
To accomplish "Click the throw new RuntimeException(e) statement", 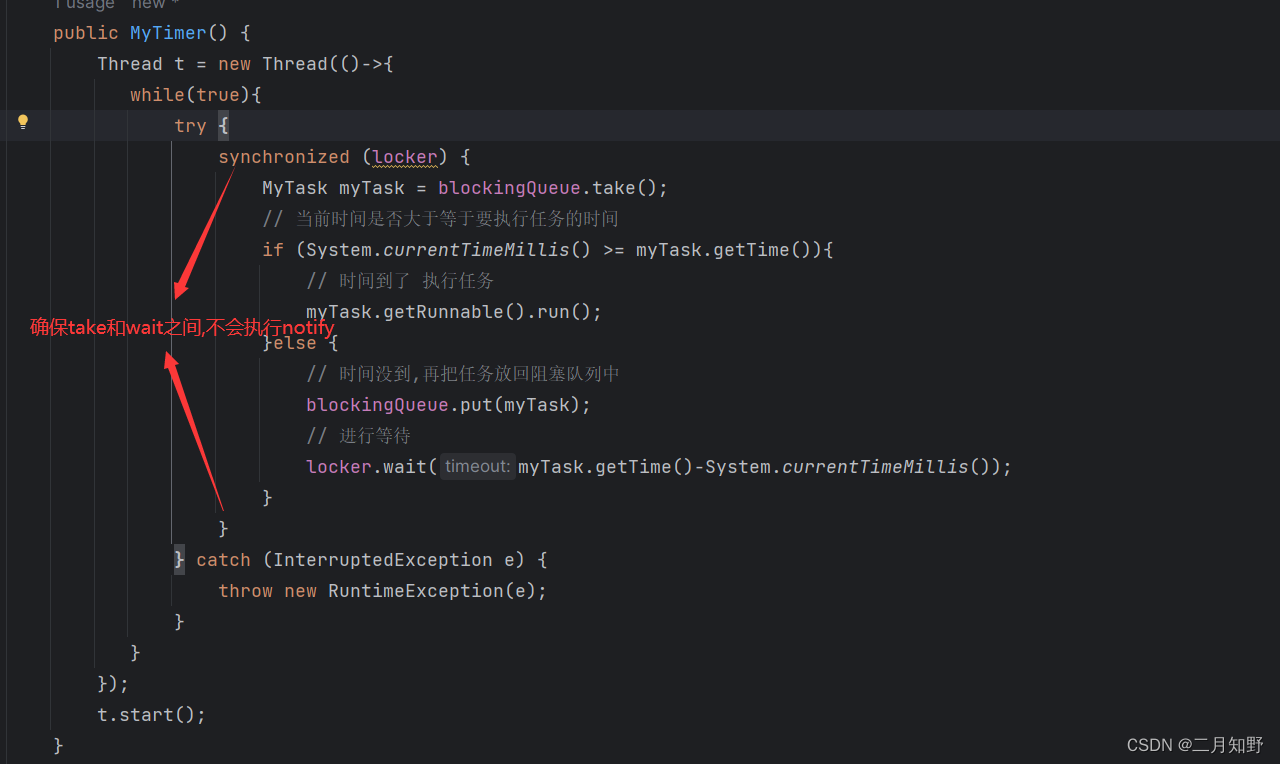I will 381,590.
